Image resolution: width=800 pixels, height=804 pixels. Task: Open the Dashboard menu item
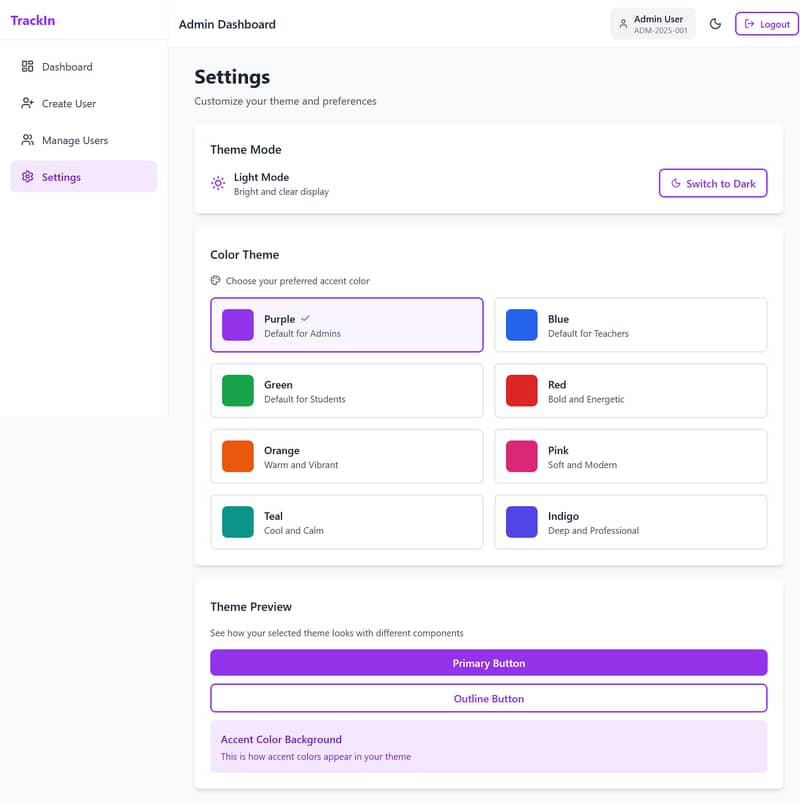pos(67,67)
